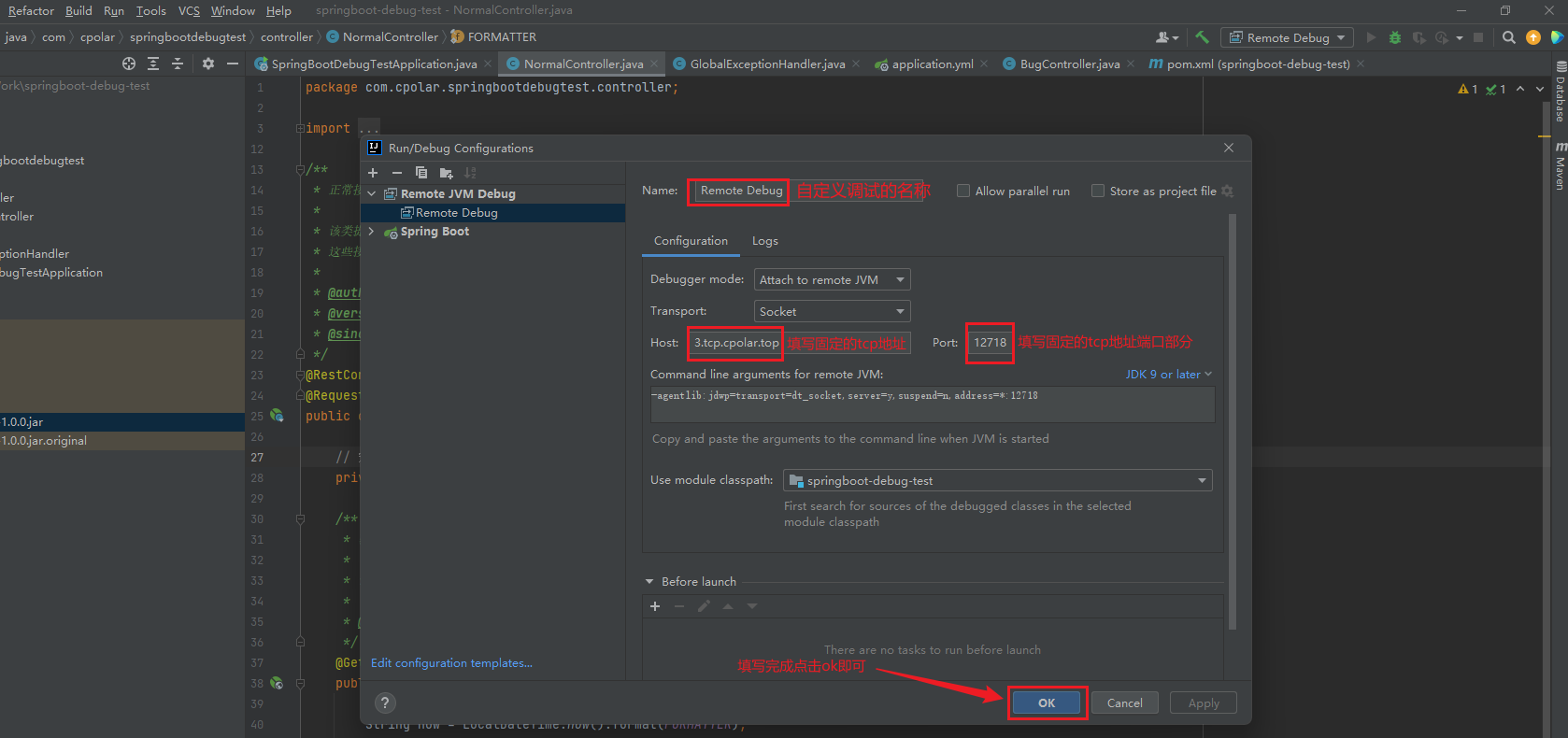Check Store as project file
Image resolution: width=1568 pixels, height=738 pixels.
coord(1098,191)
